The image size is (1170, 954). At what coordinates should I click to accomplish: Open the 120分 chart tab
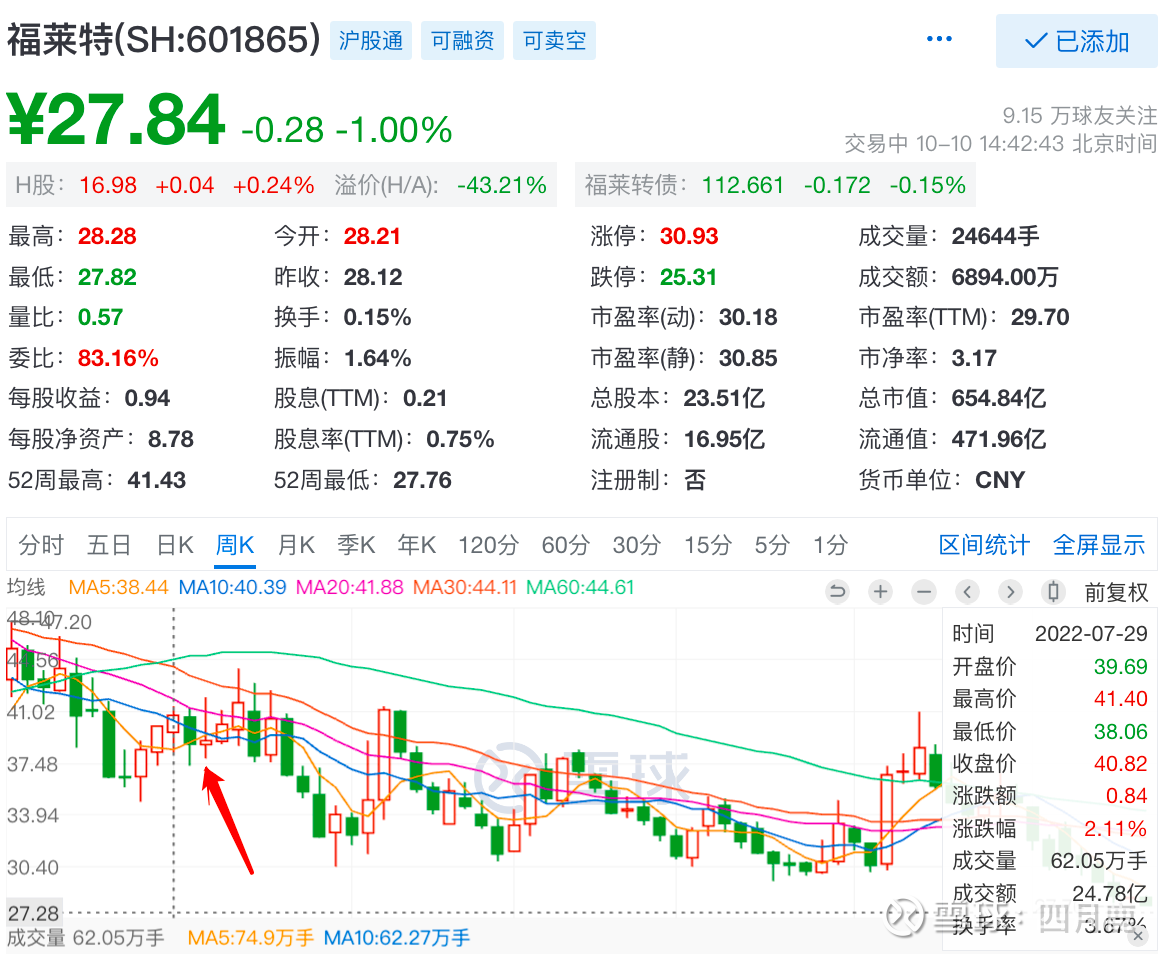[x=488, y=545]
